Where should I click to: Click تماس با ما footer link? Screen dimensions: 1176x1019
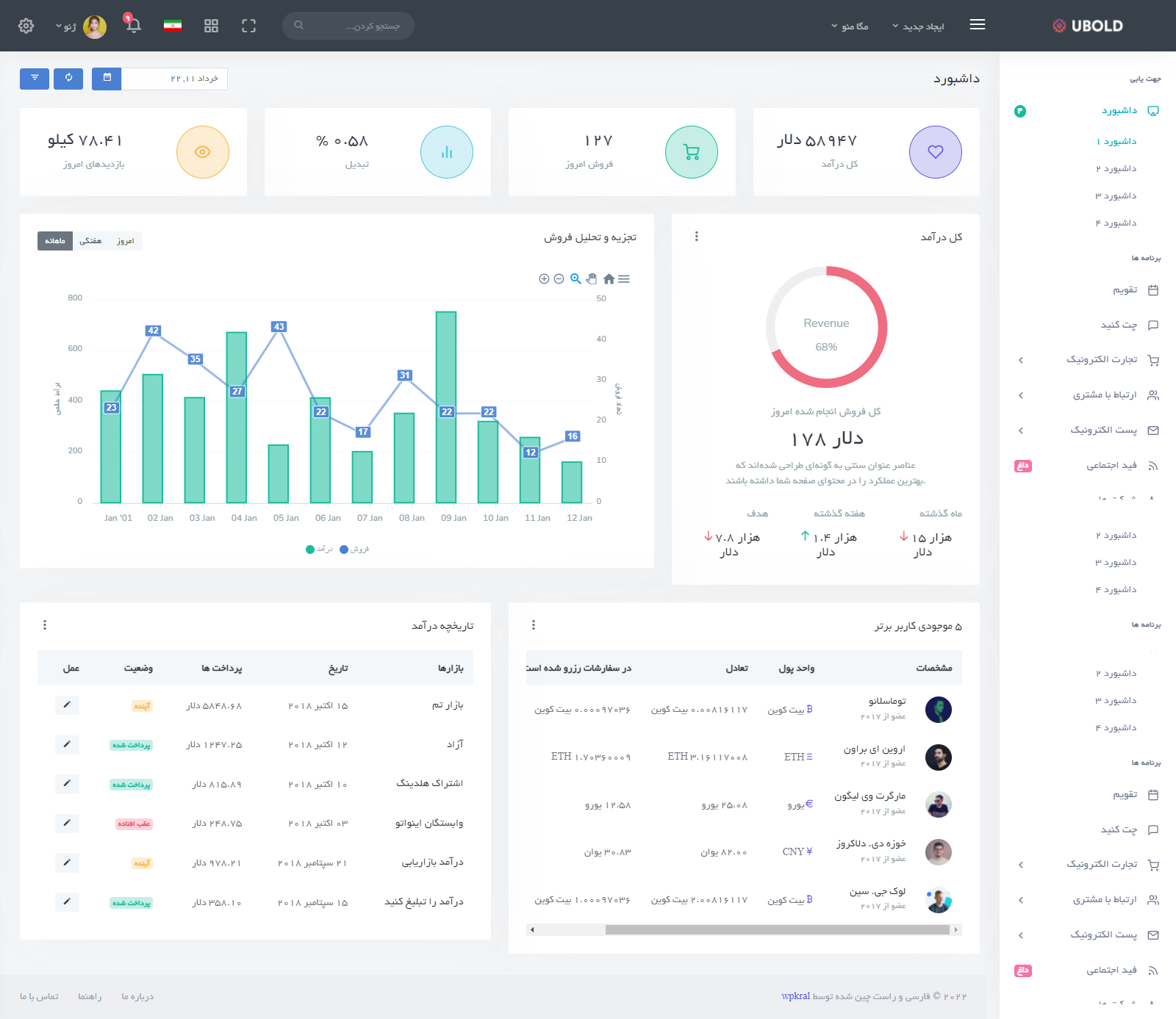[x=39, y=997]
